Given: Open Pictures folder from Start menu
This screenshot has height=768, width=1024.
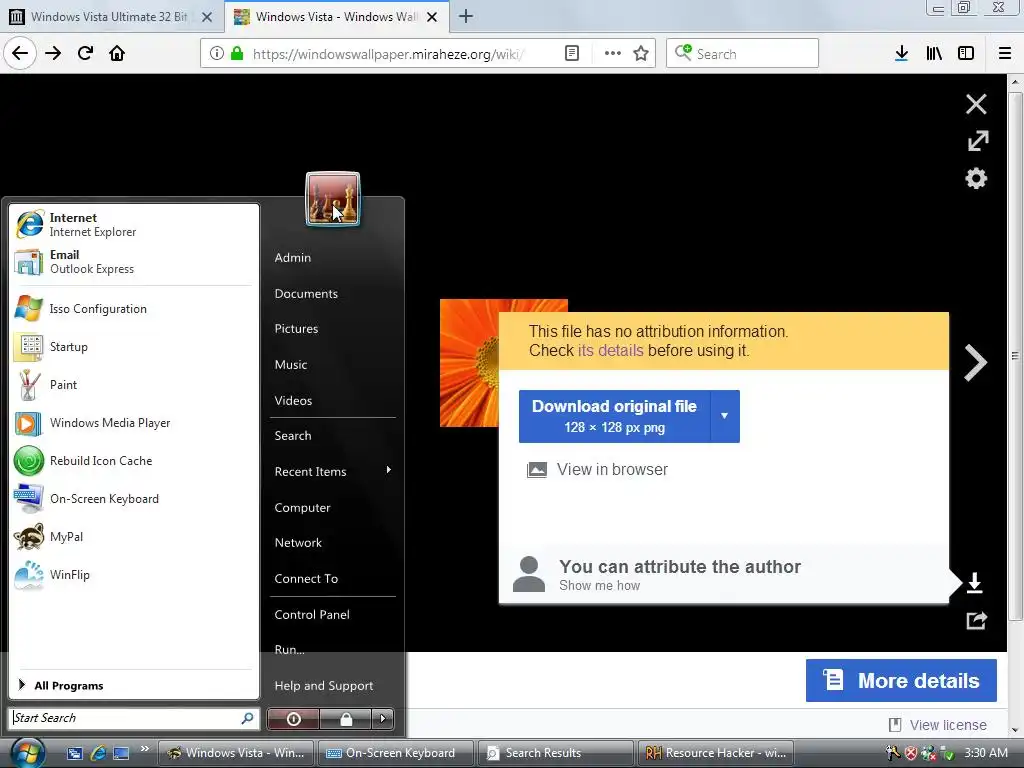Looking at the screenshot, I should click(296, 328).
